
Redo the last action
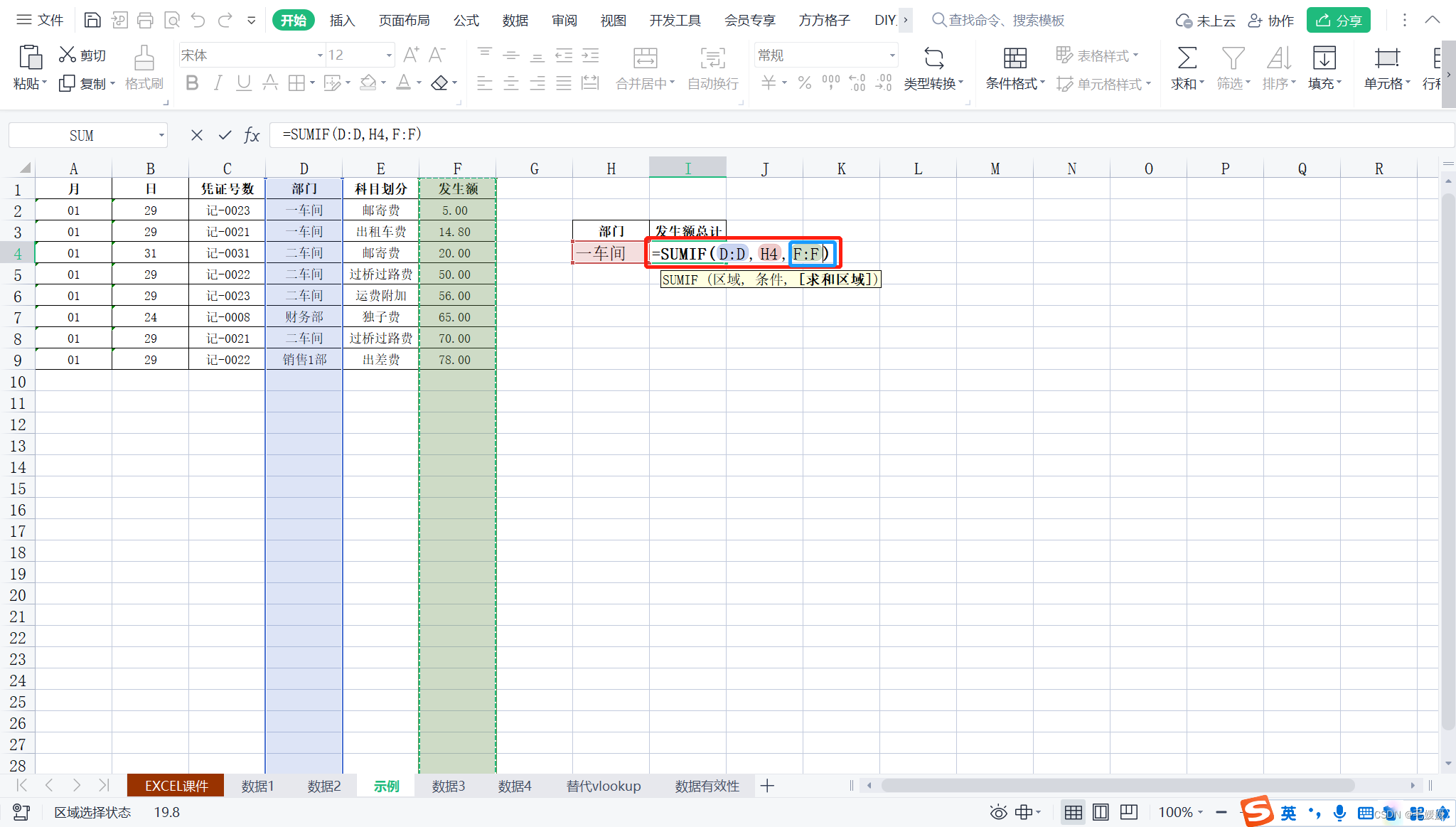tap(225, 20)
